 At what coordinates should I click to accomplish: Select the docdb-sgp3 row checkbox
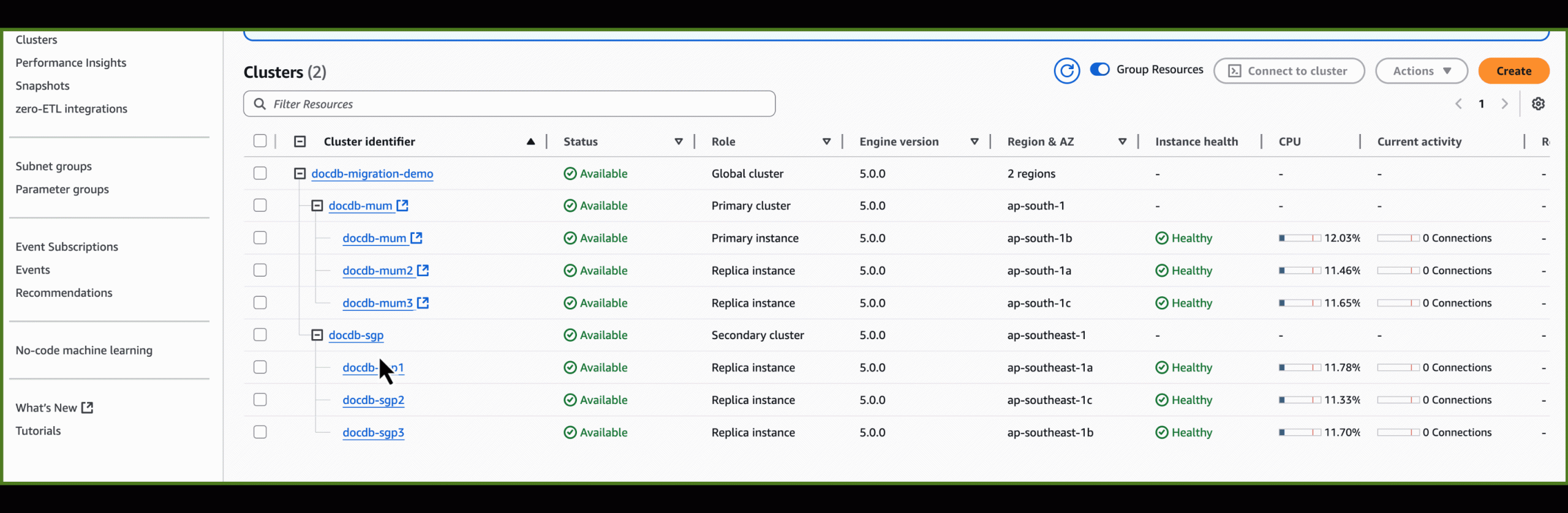260,432
